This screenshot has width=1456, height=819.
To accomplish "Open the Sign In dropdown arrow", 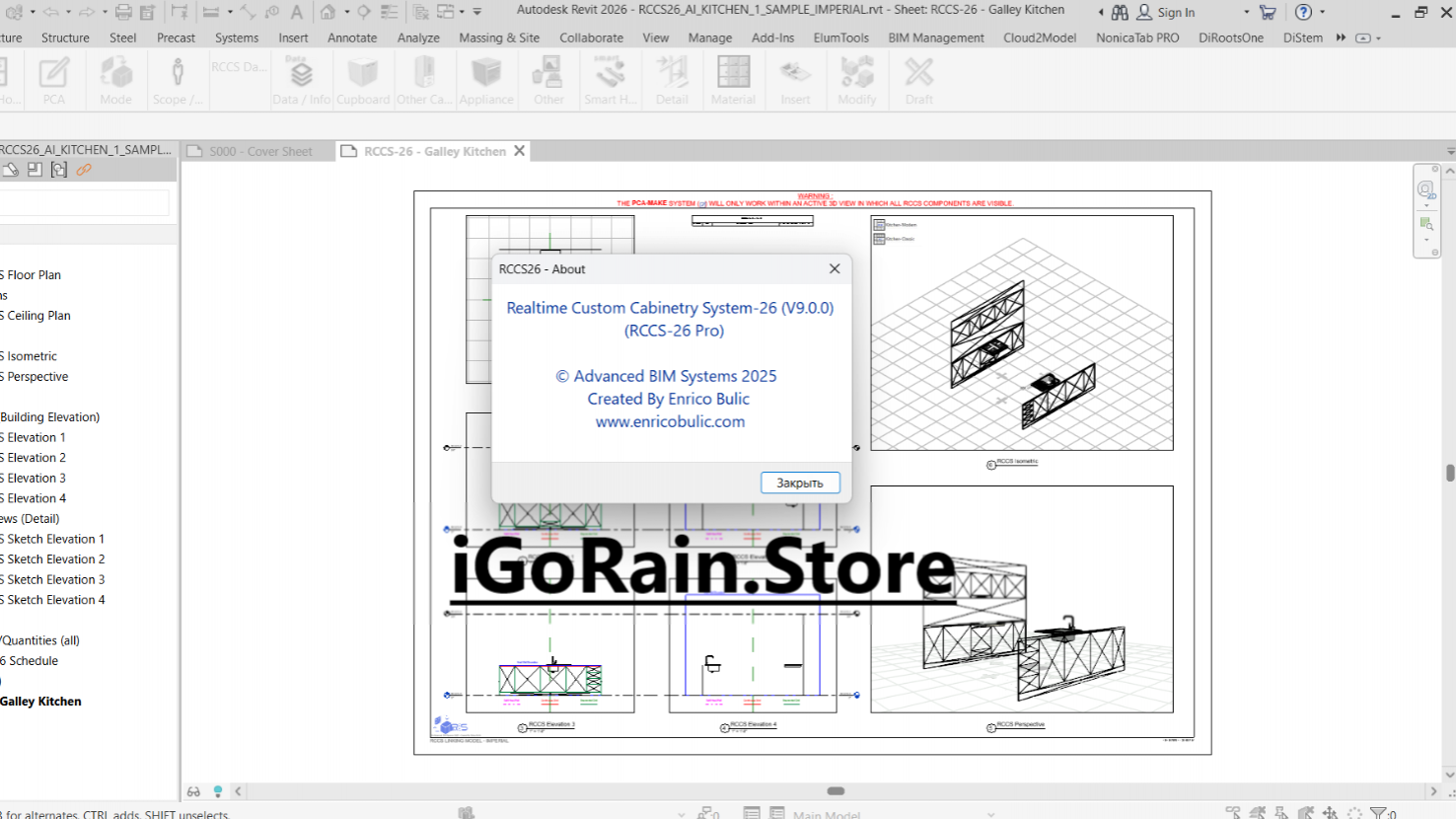I will click(x=1246, y=12).
